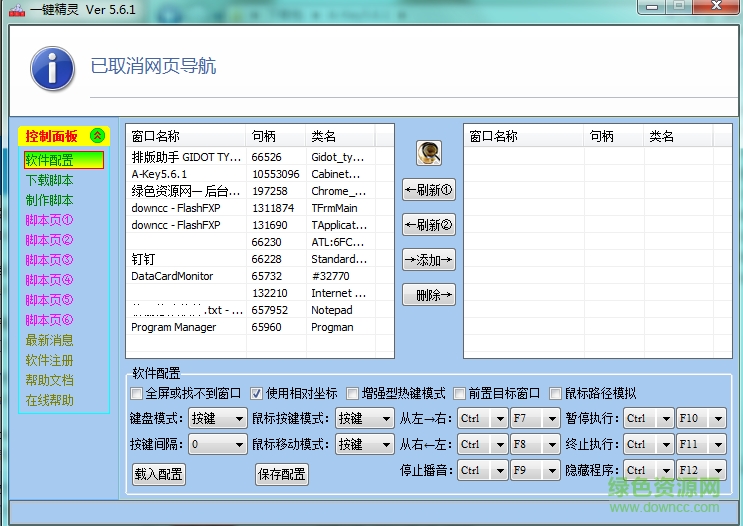The width and height of the screenshot is (743, 526).
Task: Click →添加→ to add selected window
Action: 428,260
